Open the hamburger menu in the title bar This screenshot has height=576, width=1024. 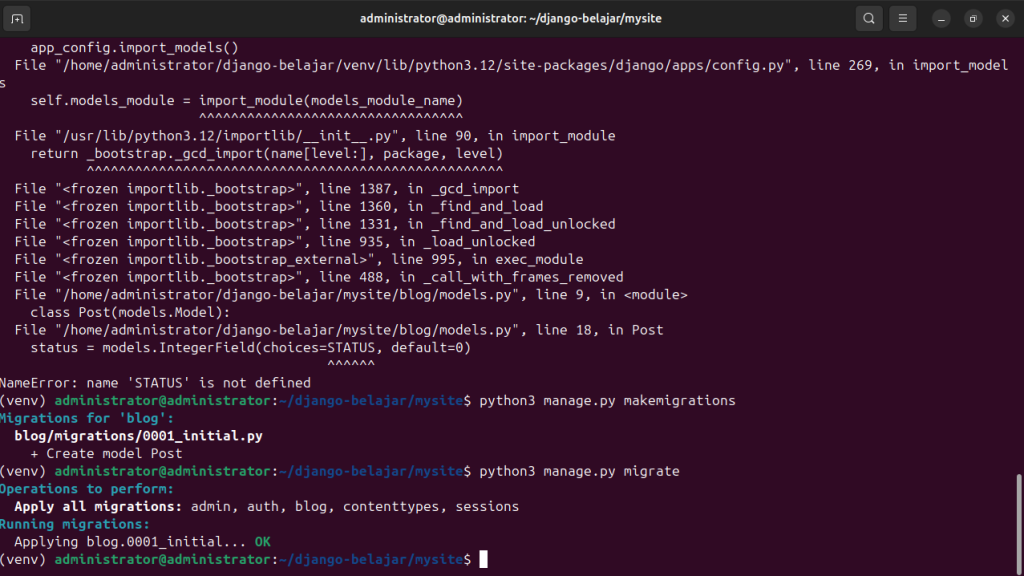pos(903,19)
